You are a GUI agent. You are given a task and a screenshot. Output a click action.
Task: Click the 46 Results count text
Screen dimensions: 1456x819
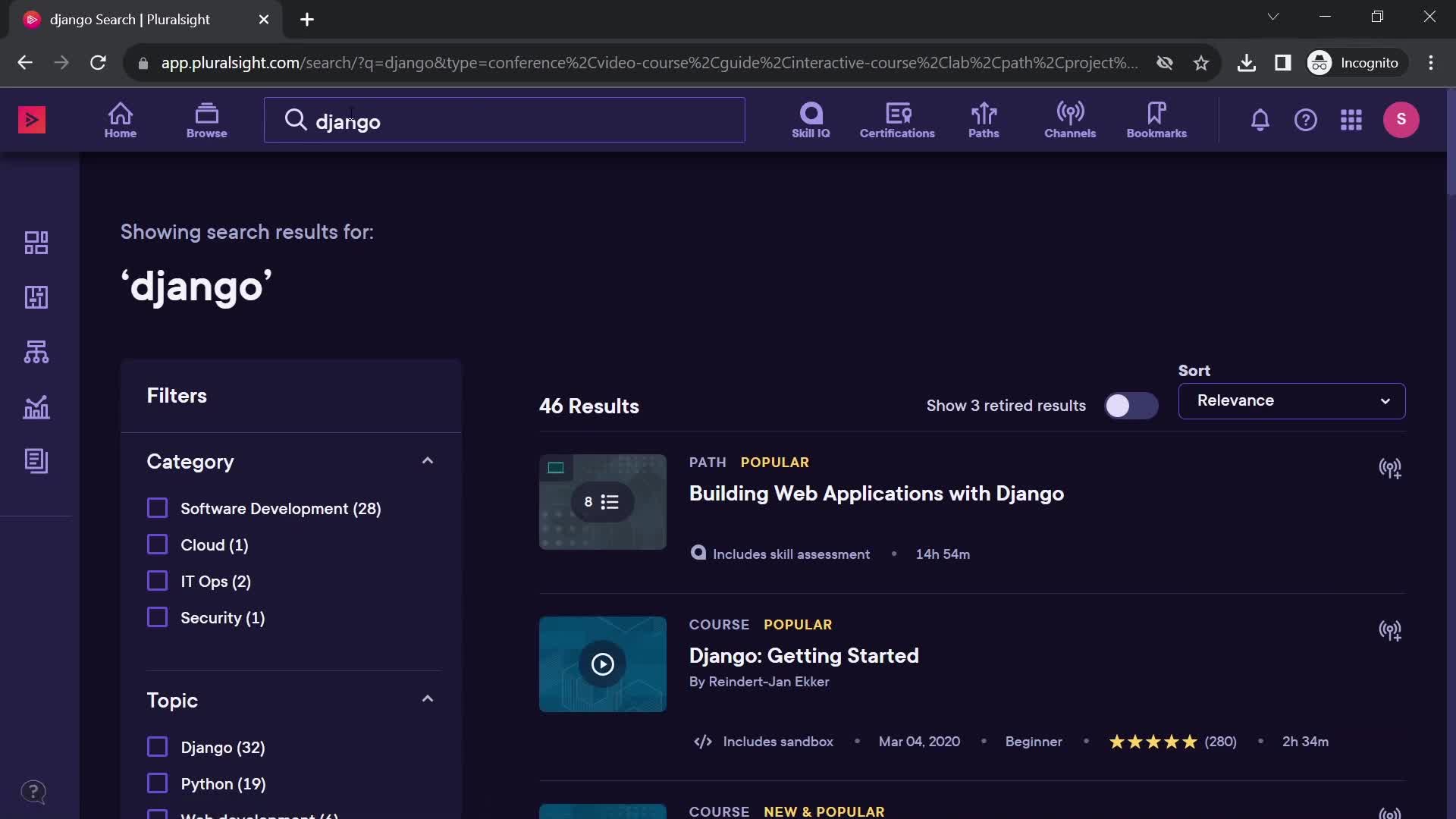(x=588, y=406)
